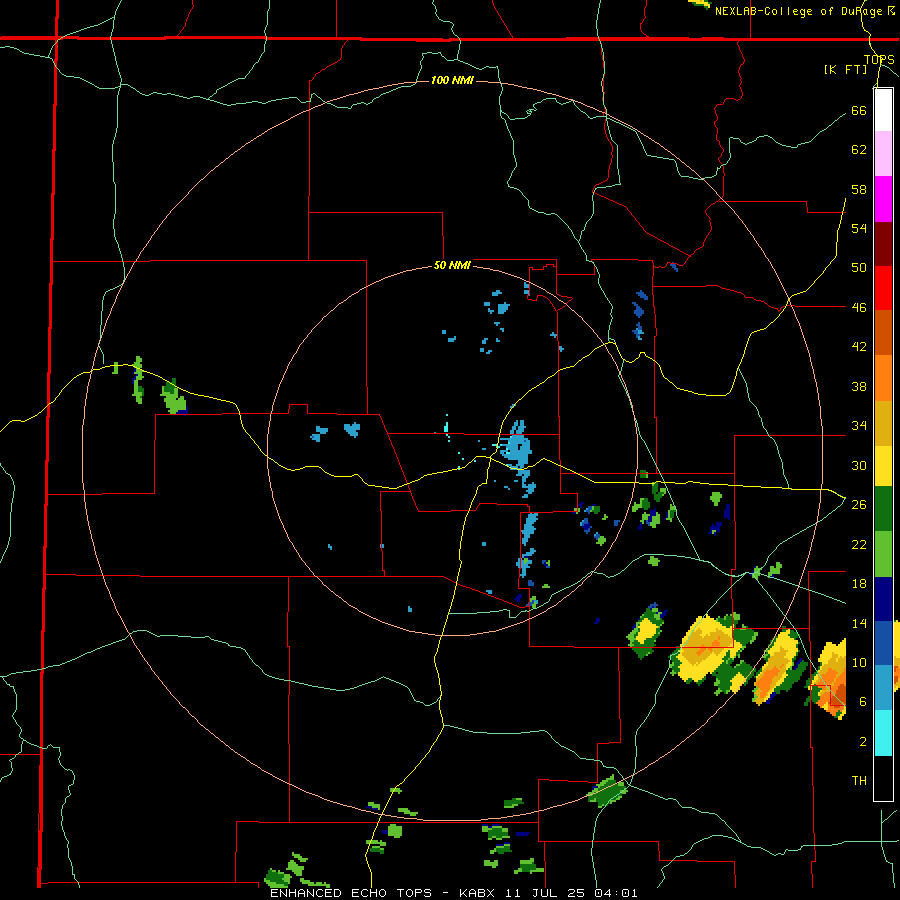
Task: Click the 'ENHANCED ECHO TOPS' product title
Action: point(351,893)
